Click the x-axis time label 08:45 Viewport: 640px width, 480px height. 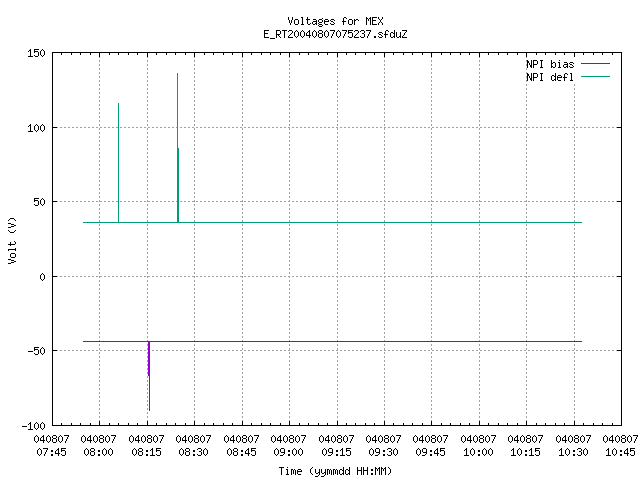241,452
